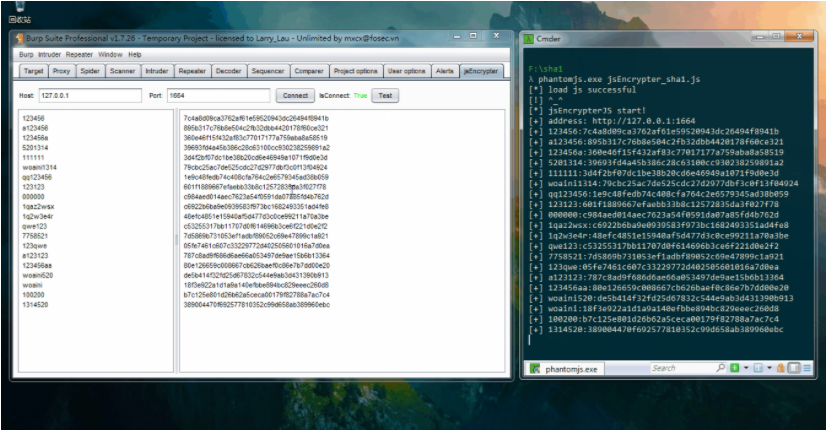This screenshot has height=430, width=826.
Task: Click the Connect button
Action: tap(295, 95)
